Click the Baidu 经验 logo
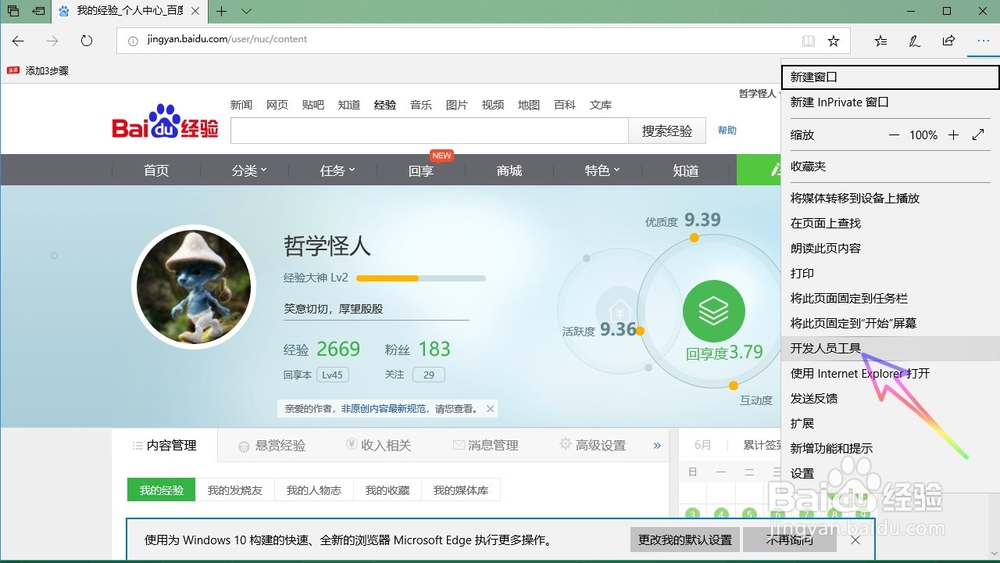This screenshot has width=1000, height=563. tap(165, 122)
